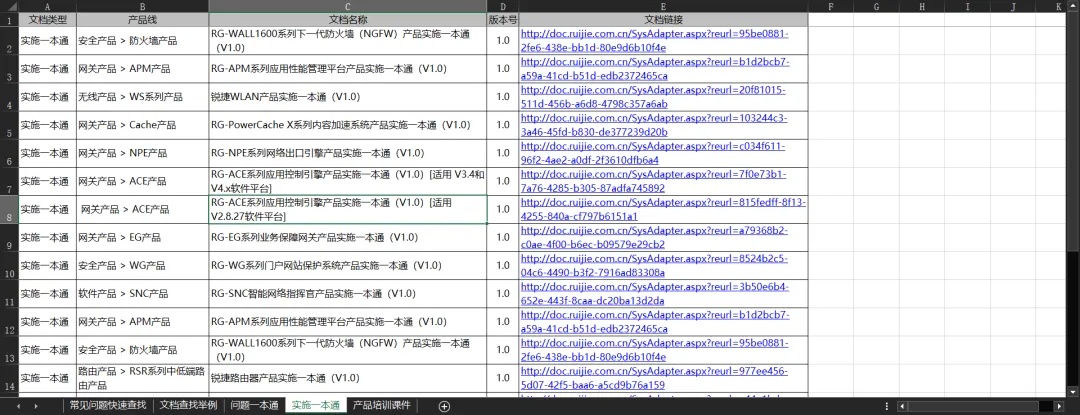Select cell 安全产品 > WG产品

pyautogui.click(x=142, y=266)
